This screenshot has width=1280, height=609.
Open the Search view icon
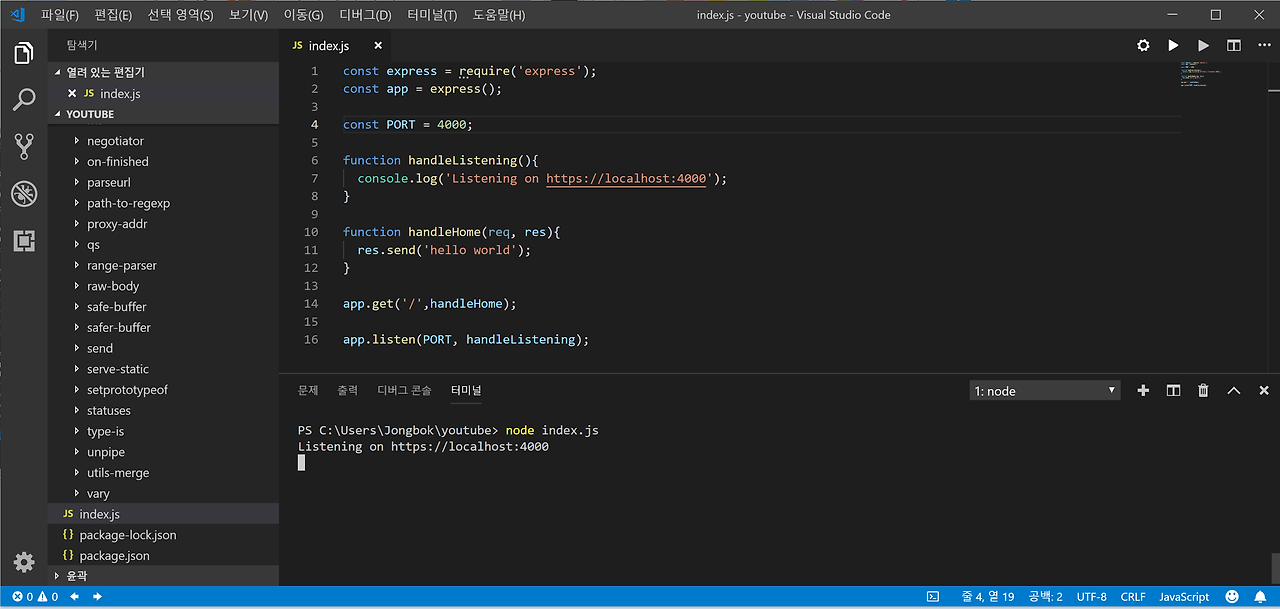pyautogui.click(x=24, y=100)
